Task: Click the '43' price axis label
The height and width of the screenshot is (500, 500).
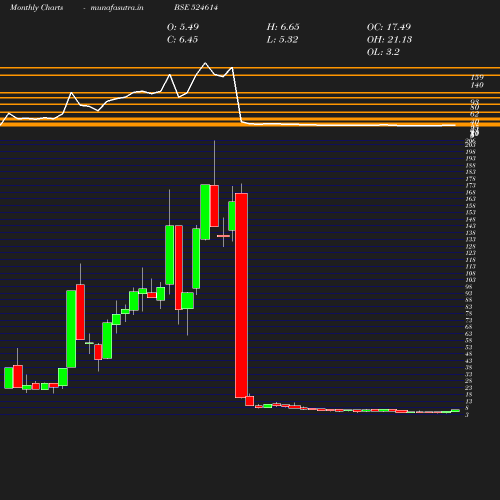Action: click(x=469, y=361)
